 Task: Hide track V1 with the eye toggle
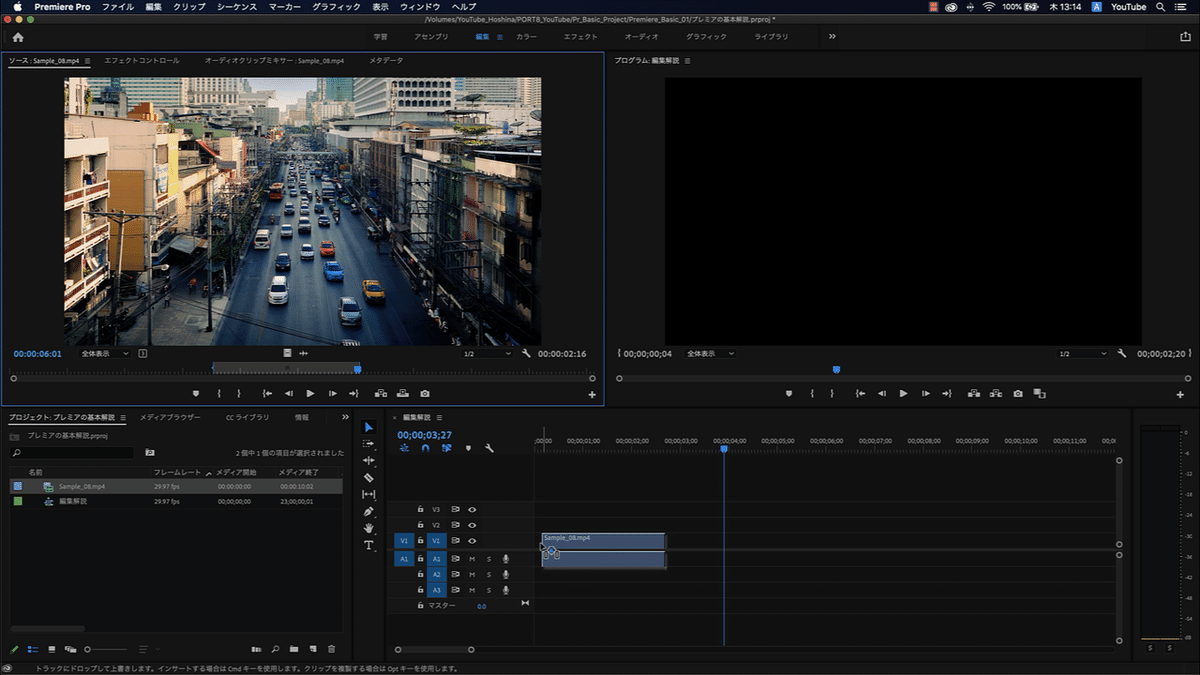coord(472,541)
